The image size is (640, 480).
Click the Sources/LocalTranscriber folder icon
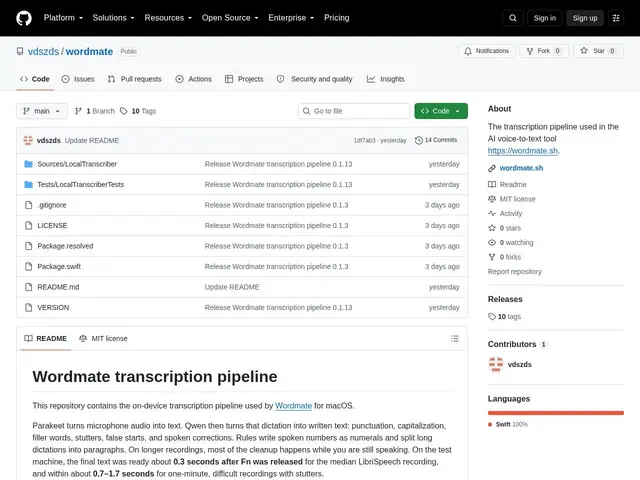[x=28, y=164]
